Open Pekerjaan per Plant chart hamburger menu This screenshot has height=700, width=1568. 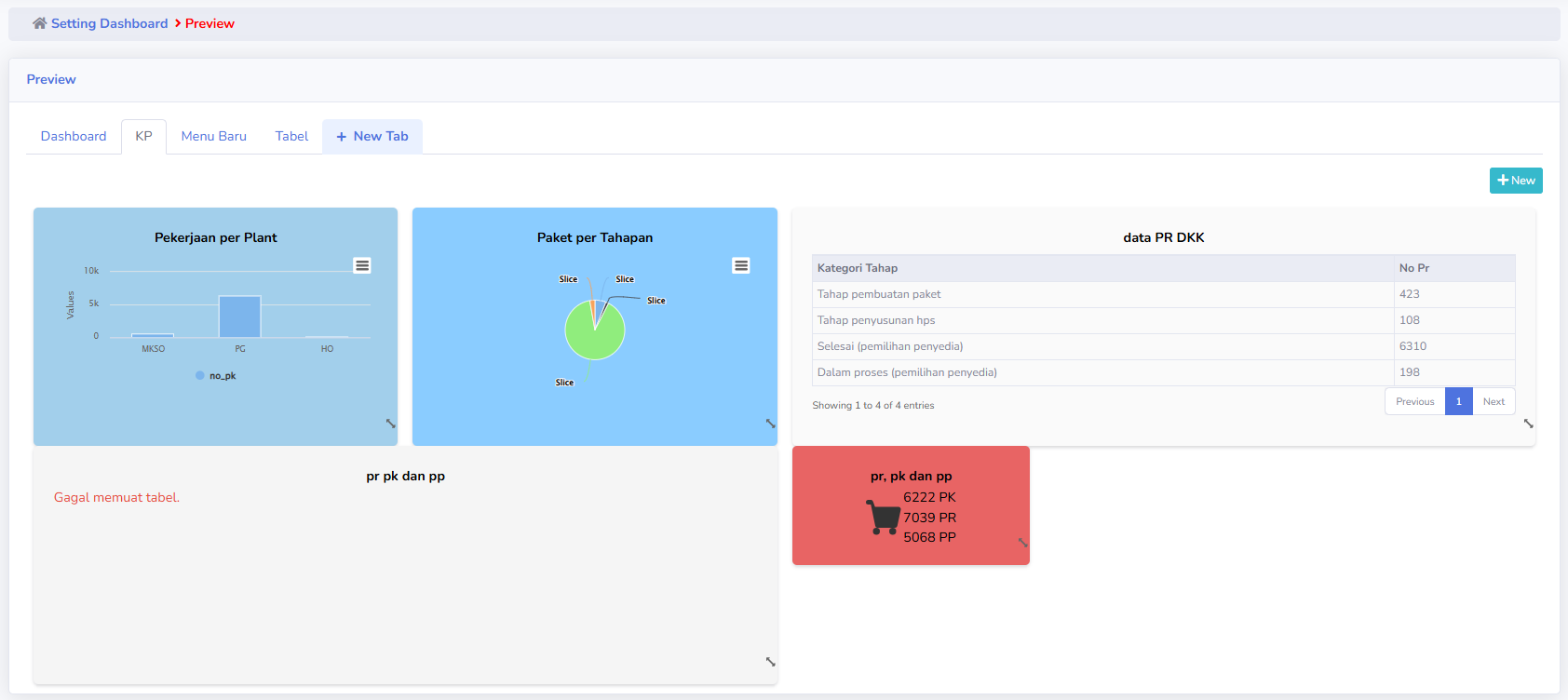click(362, 265)
